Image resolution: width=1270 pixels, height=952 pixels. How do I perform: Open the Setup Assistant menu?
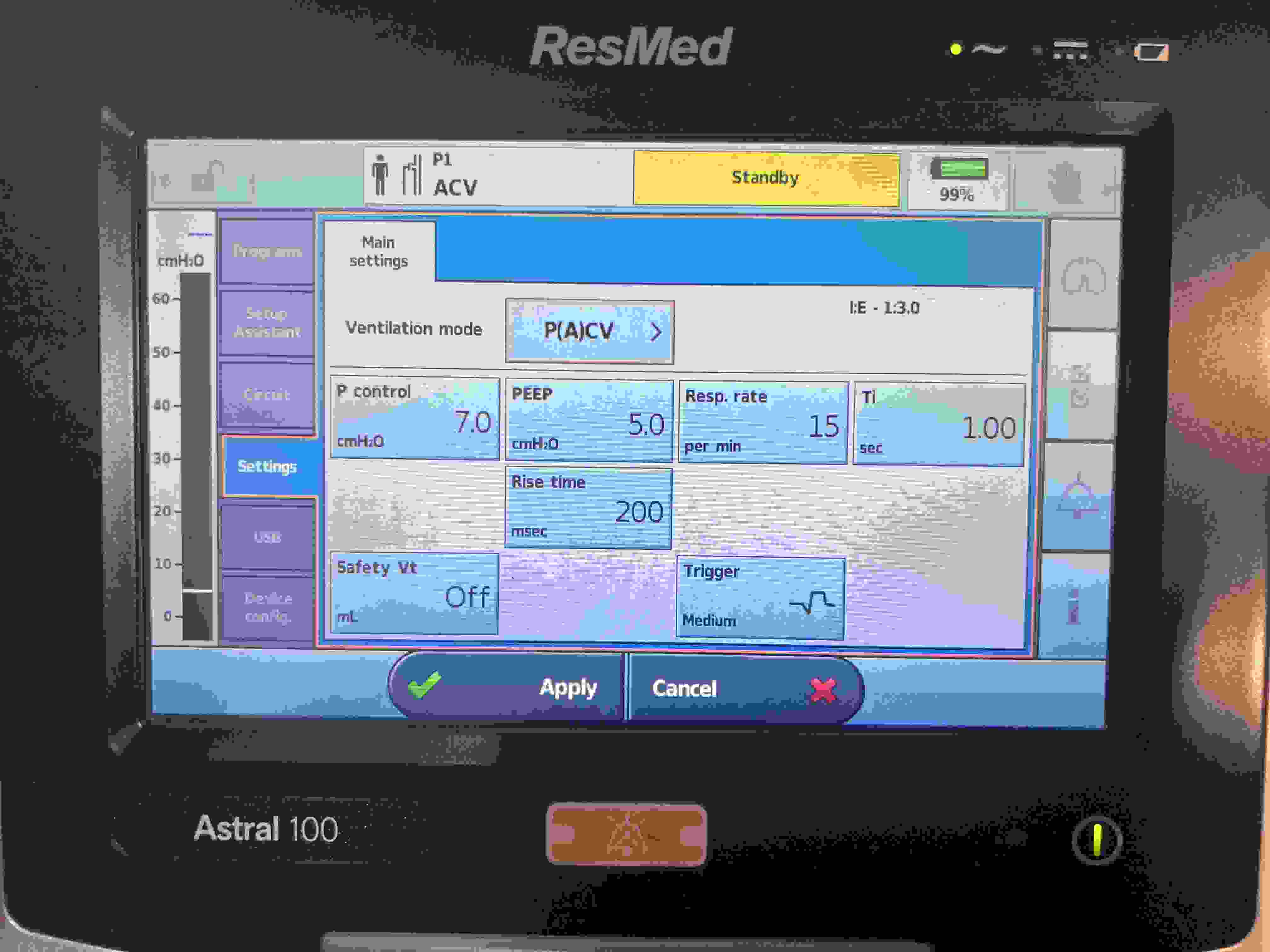click(267, 322)
